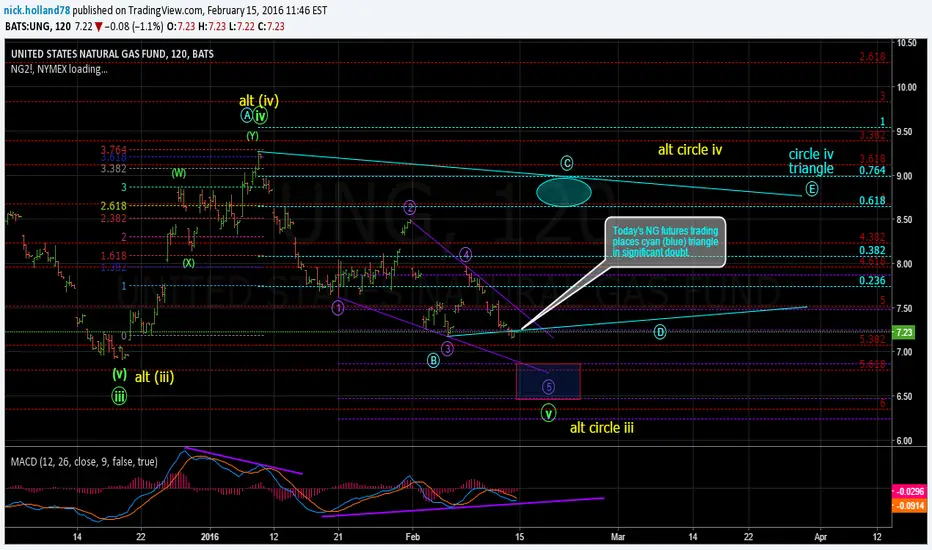Click the L:7.22 low price value
This screenshot has width=932, height=550.
click(243, 26)
